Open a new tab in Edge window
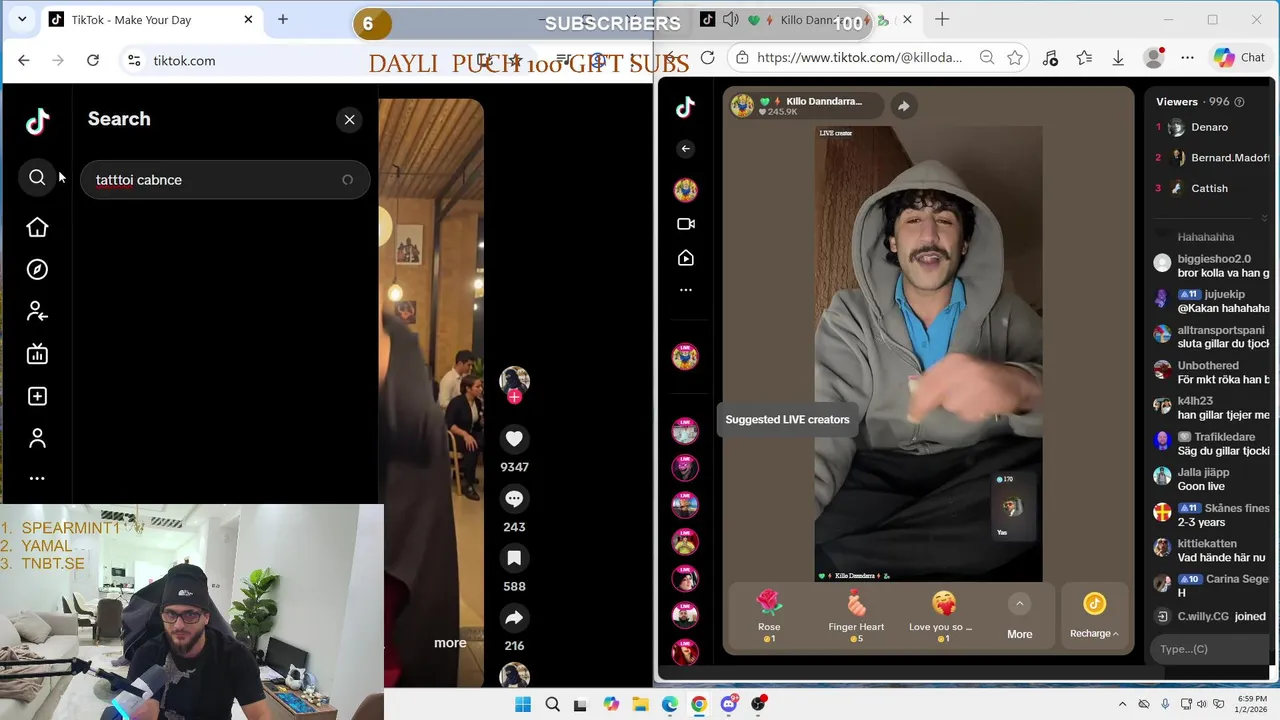Screen dimensions: 1280x720 942,19
